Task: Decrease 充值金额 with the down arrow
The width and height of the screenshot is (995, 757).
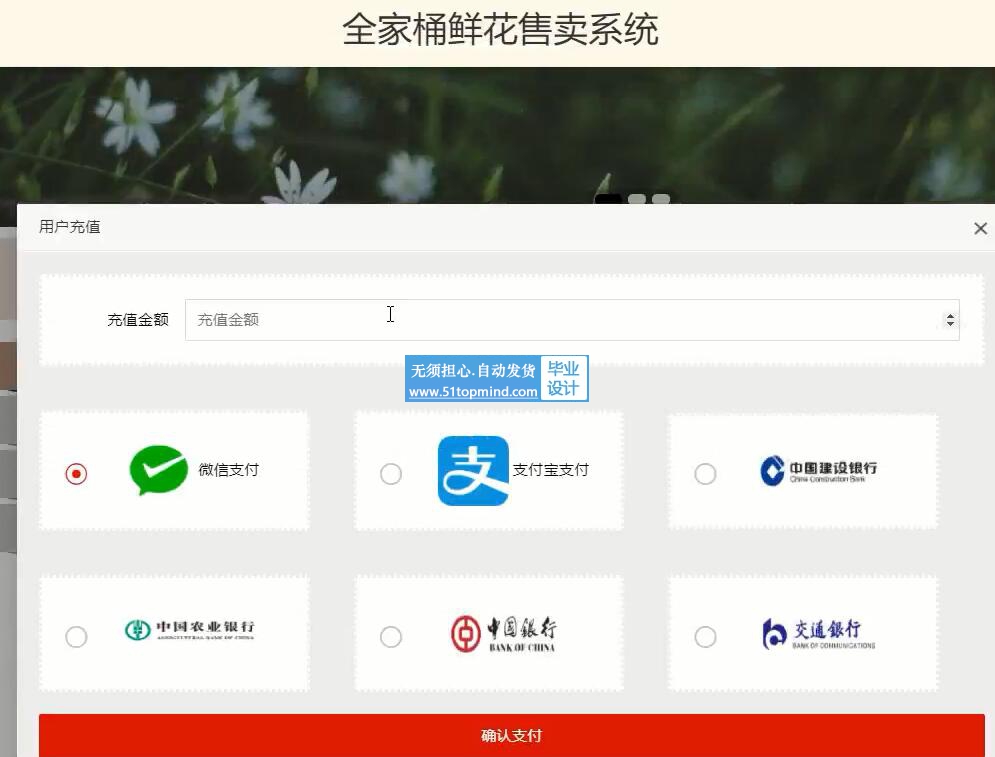Action: [949, 324]
